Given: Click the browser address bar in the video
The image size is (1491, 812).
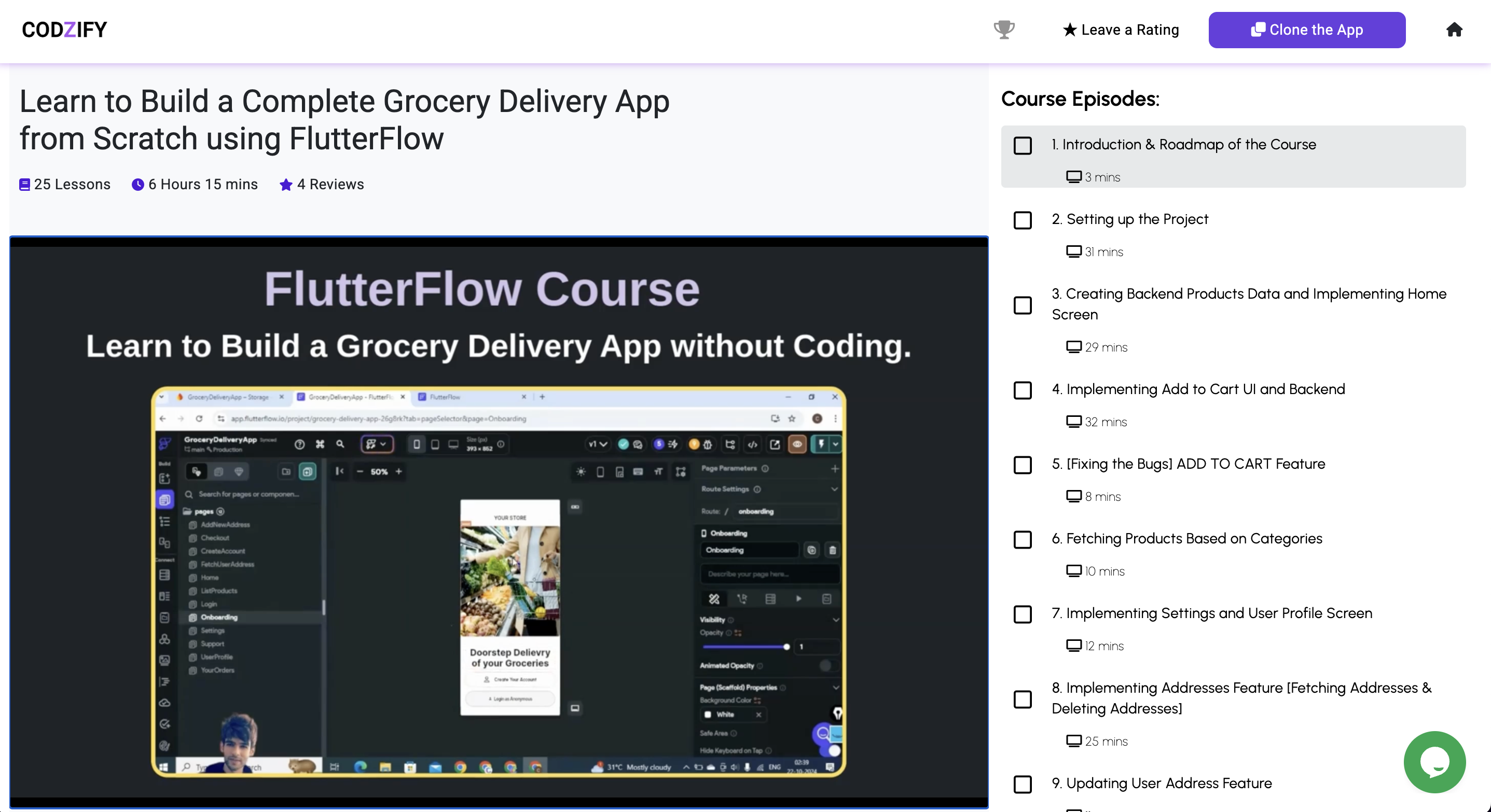Looking at the screenshot, I should point(492,418).
